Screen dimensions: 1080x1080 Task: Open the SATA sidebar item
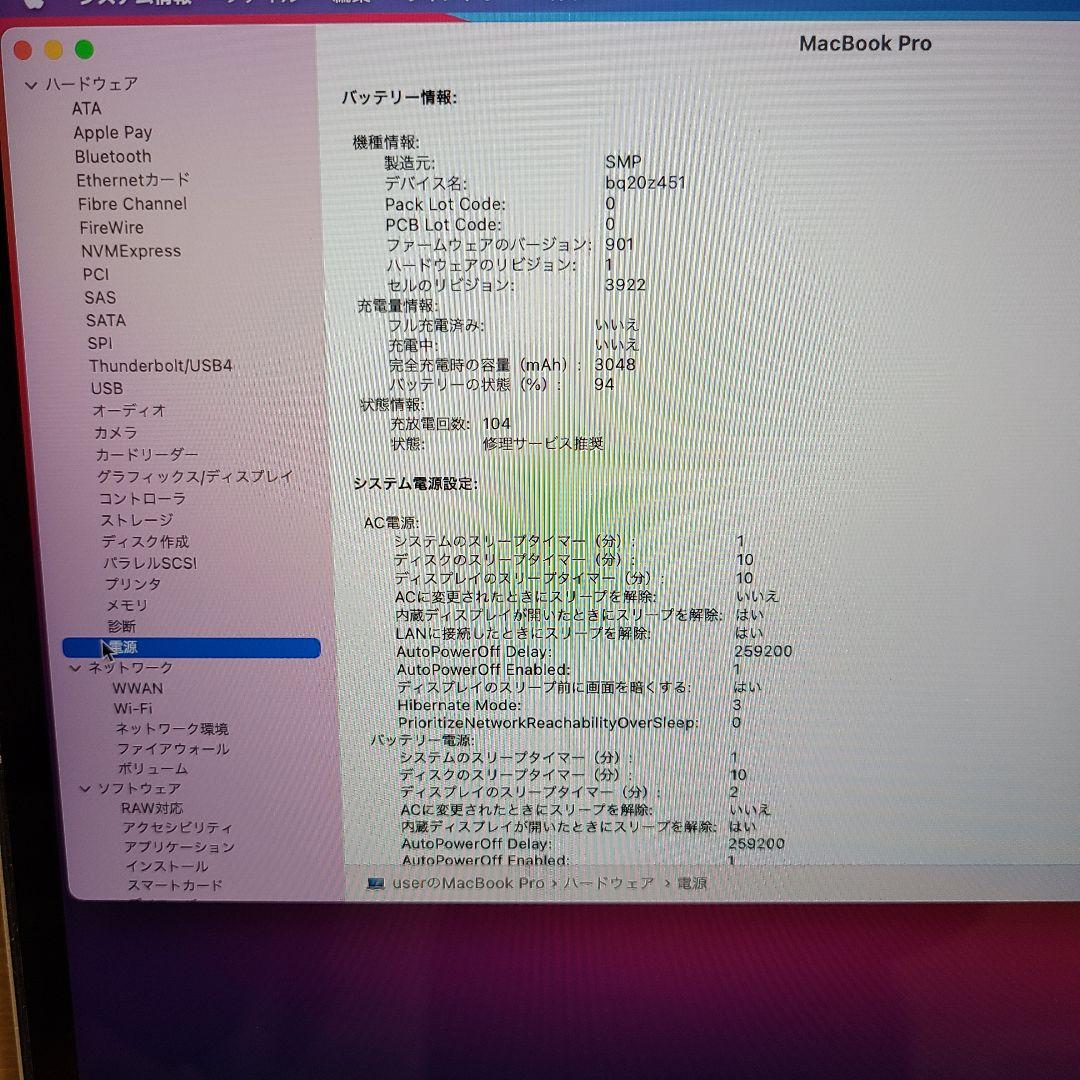point(106,320)
